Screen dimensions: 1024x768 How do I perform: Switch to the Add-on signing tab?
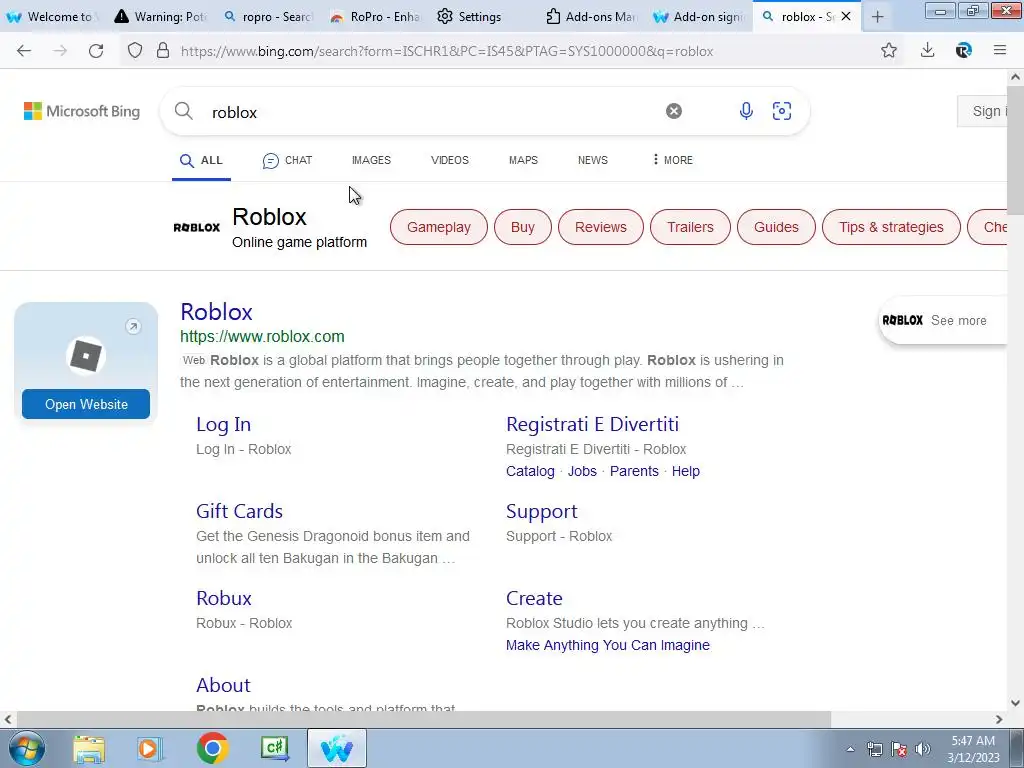[699, 17]
